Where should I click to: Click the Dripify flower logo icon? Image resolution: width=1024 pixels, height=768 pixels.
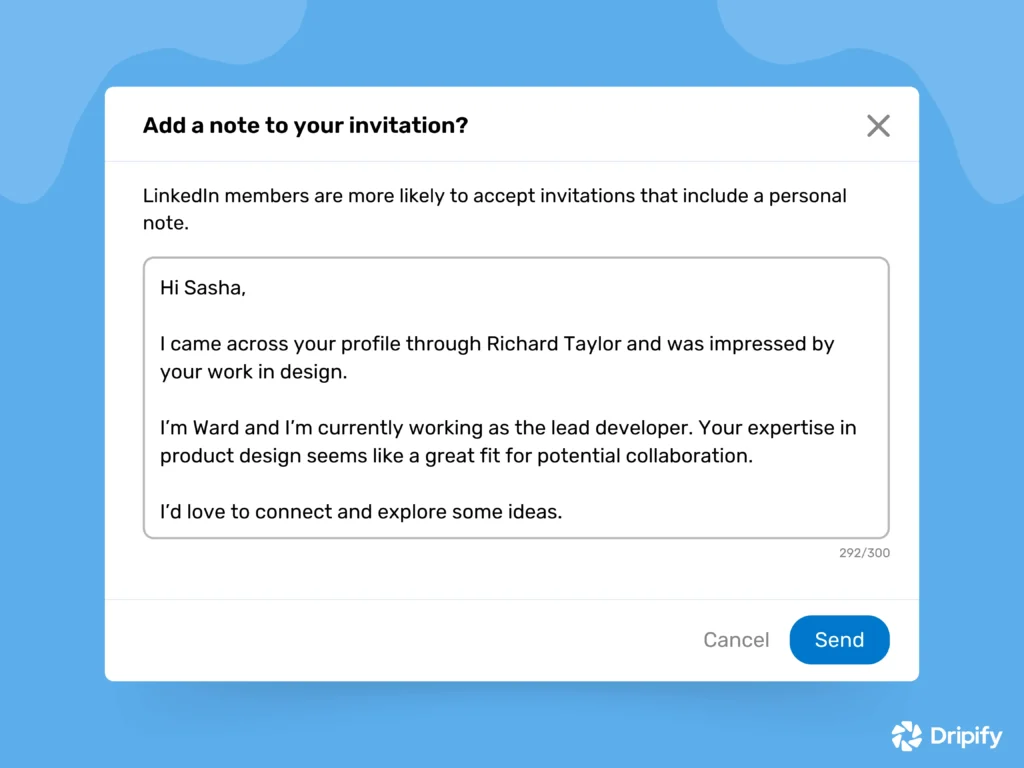906,736
